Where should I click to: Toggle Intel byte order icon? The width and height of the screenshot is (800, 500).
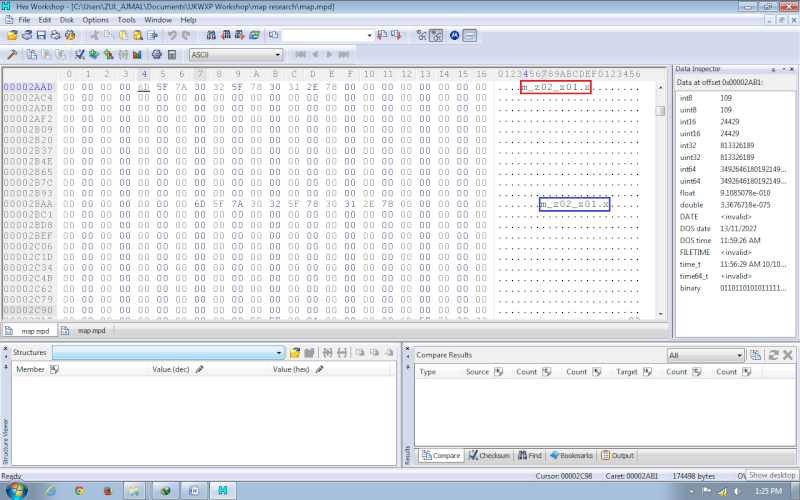pos(470,35)
